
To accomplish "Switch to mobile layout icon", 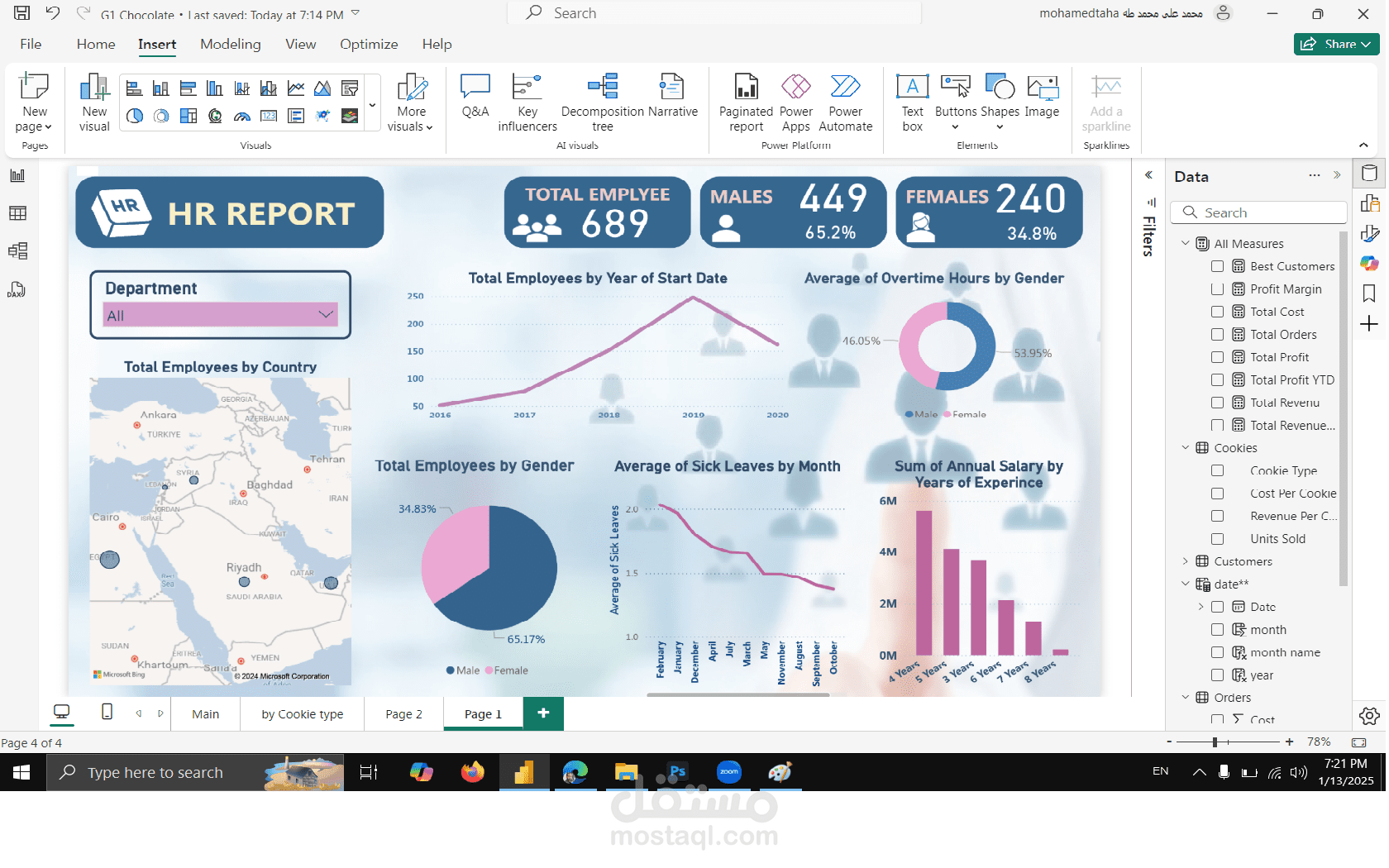I will pos(107,712).
